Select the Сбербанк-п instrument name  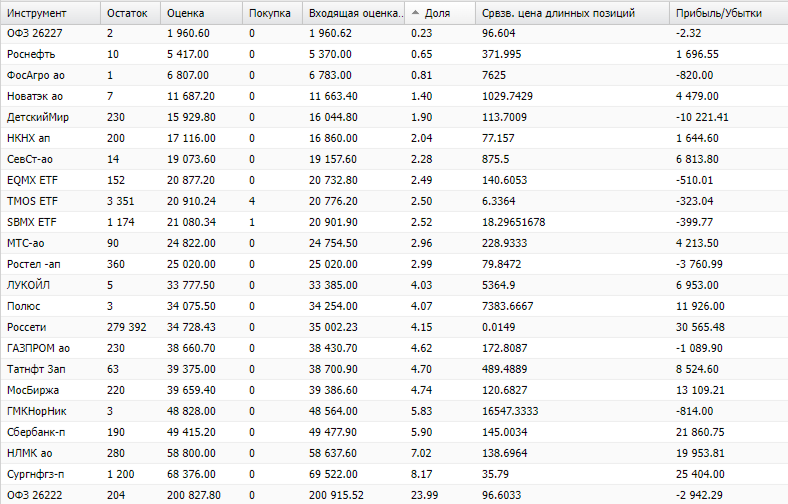[x=36, y=432]
